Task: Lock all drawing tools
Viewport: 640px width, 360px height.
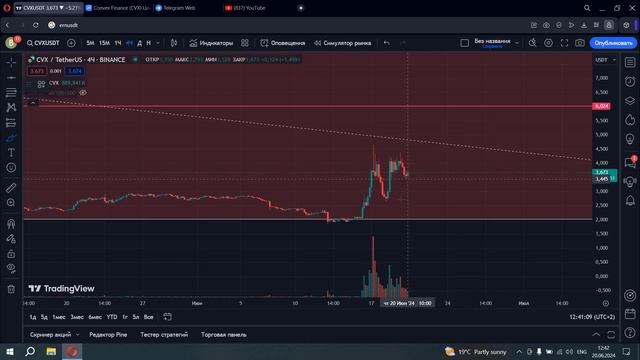Action: point(11,254)
